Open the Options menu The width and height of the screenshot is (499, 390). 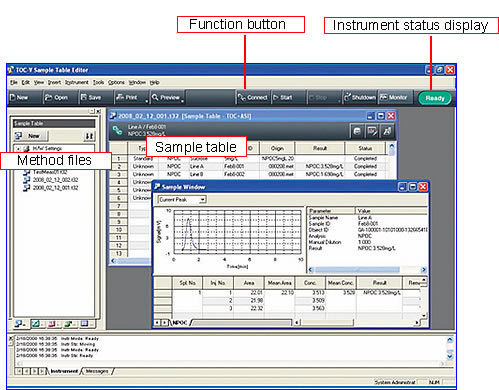tap(116, 82)
